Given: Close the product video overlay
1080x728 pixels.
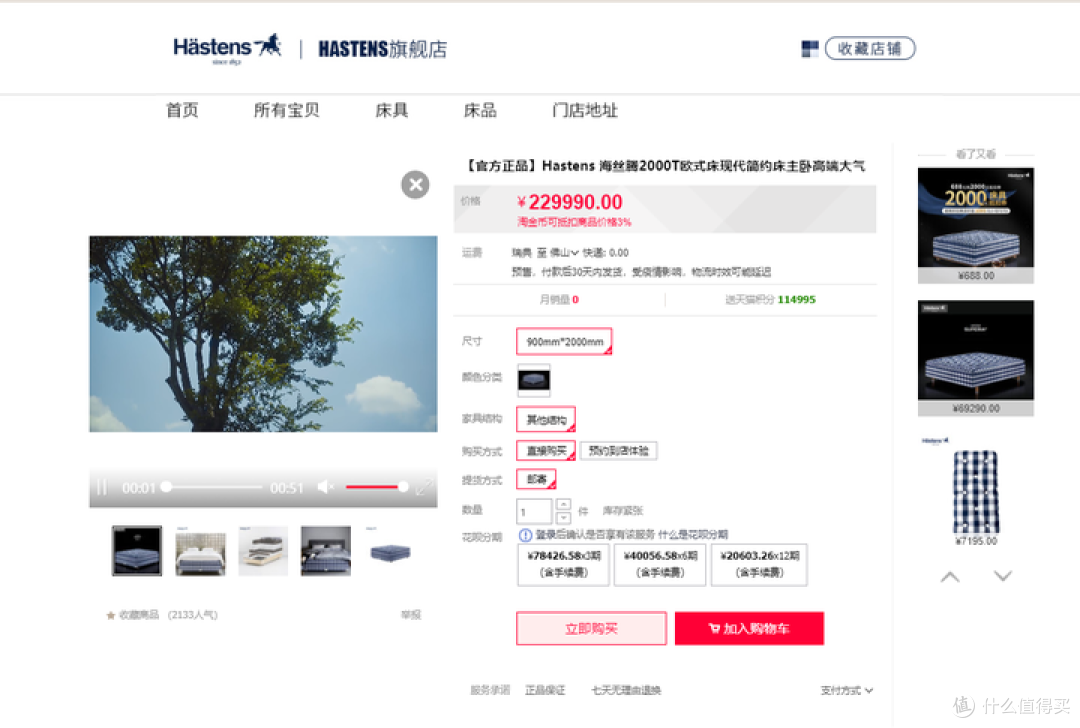Looking at the screenshot, I should coord(415,185).
